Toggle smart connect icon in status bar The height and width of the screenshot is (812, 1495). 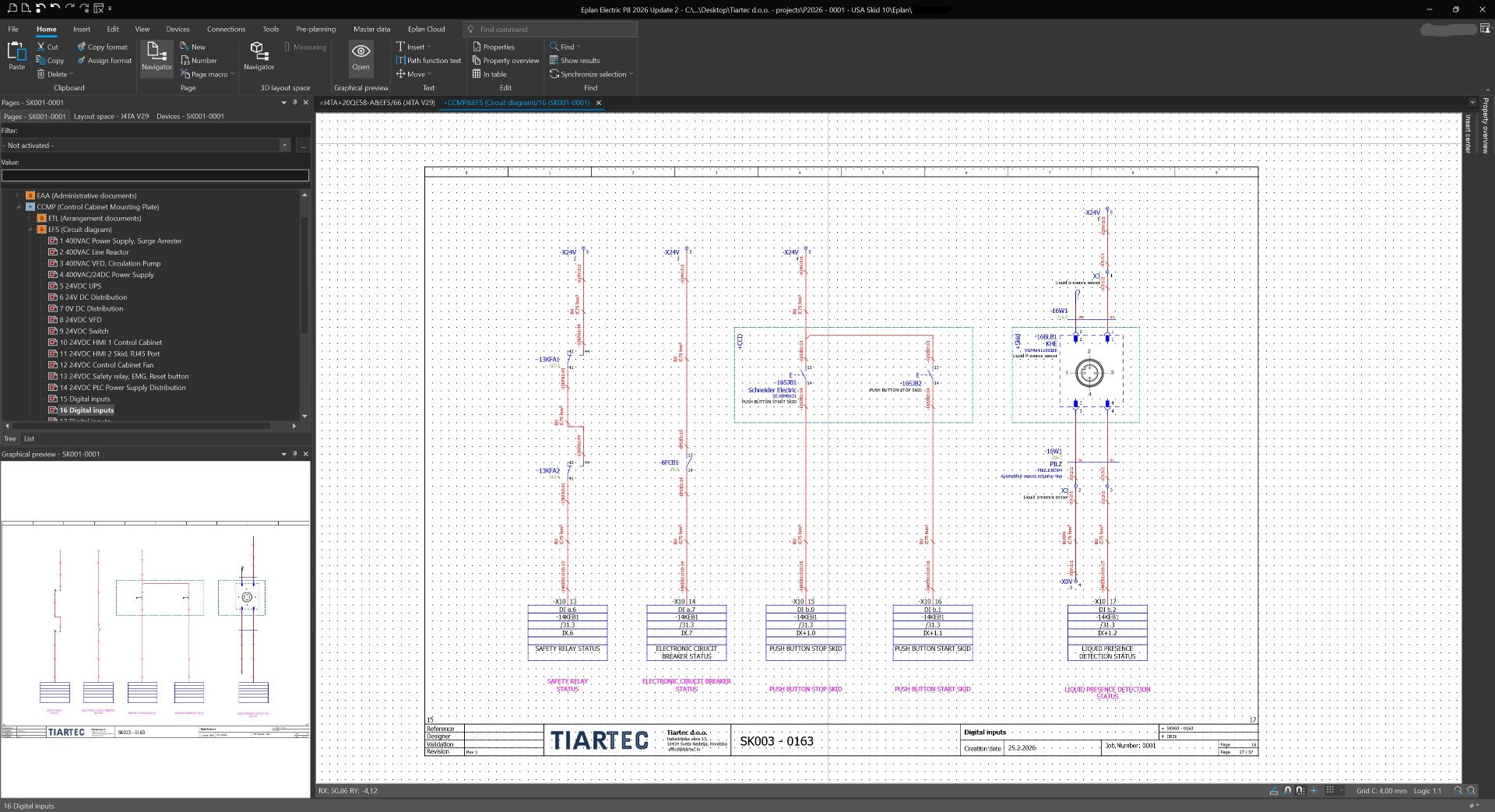click(x=1314, y=790)
